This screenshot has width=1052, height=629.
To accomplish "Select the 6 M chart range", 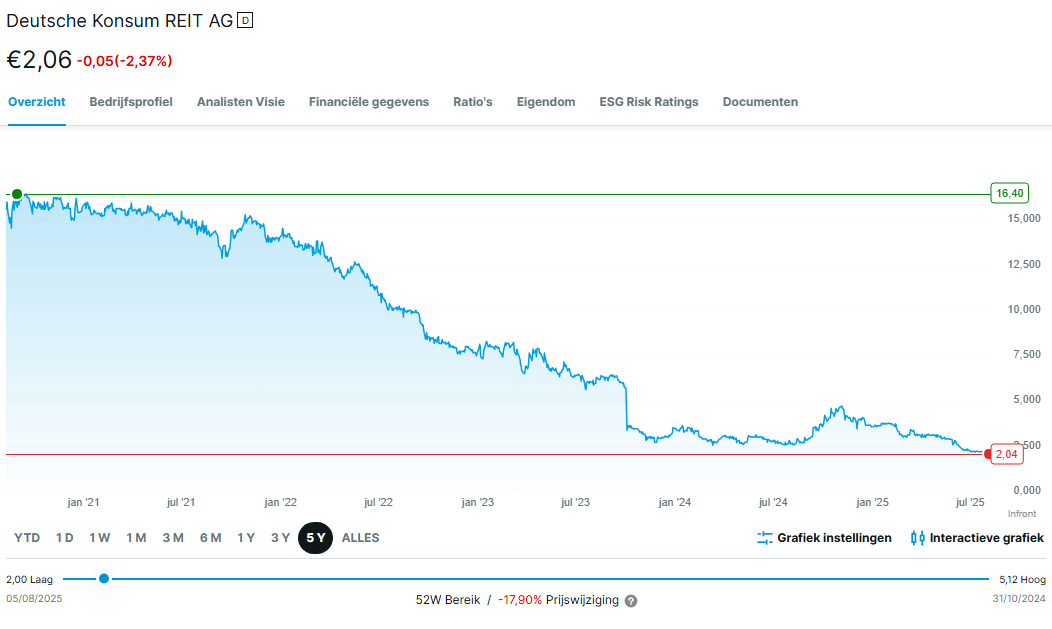I will pos(211,538).
